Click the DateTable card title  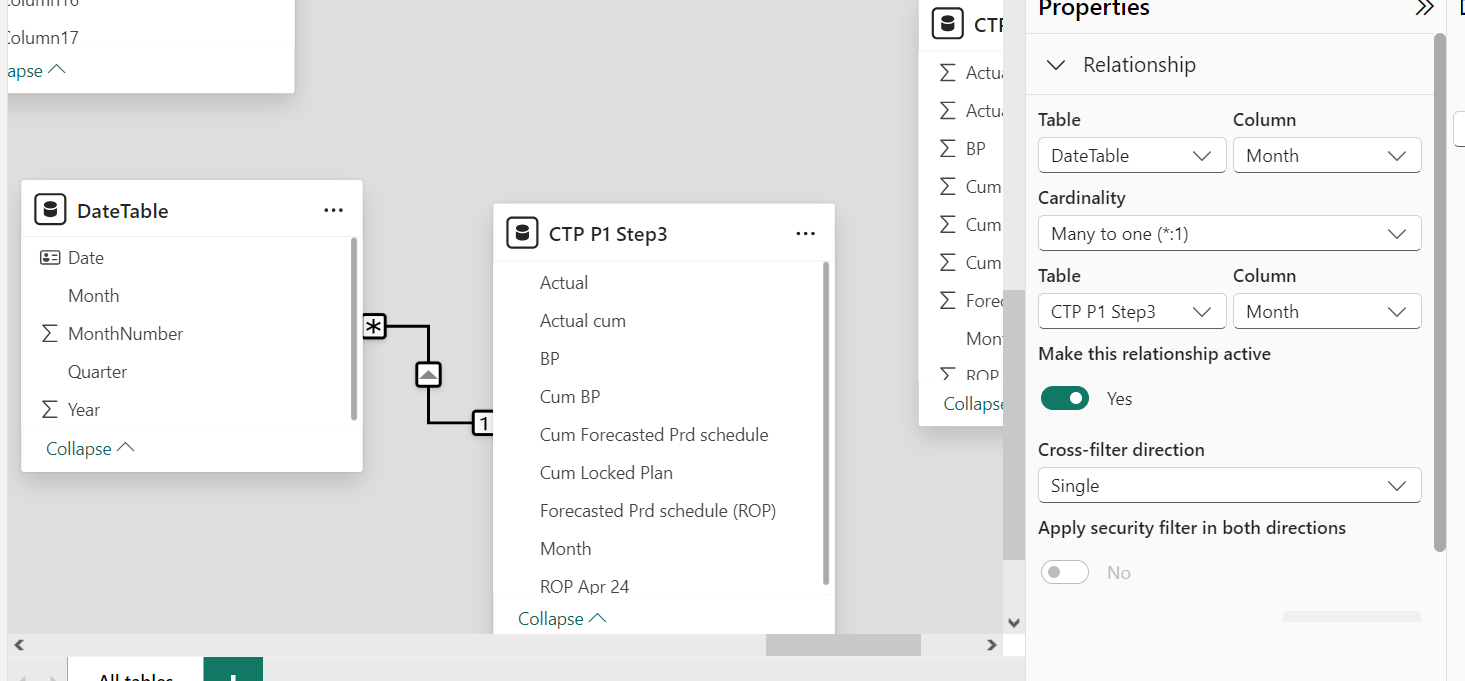123,211
